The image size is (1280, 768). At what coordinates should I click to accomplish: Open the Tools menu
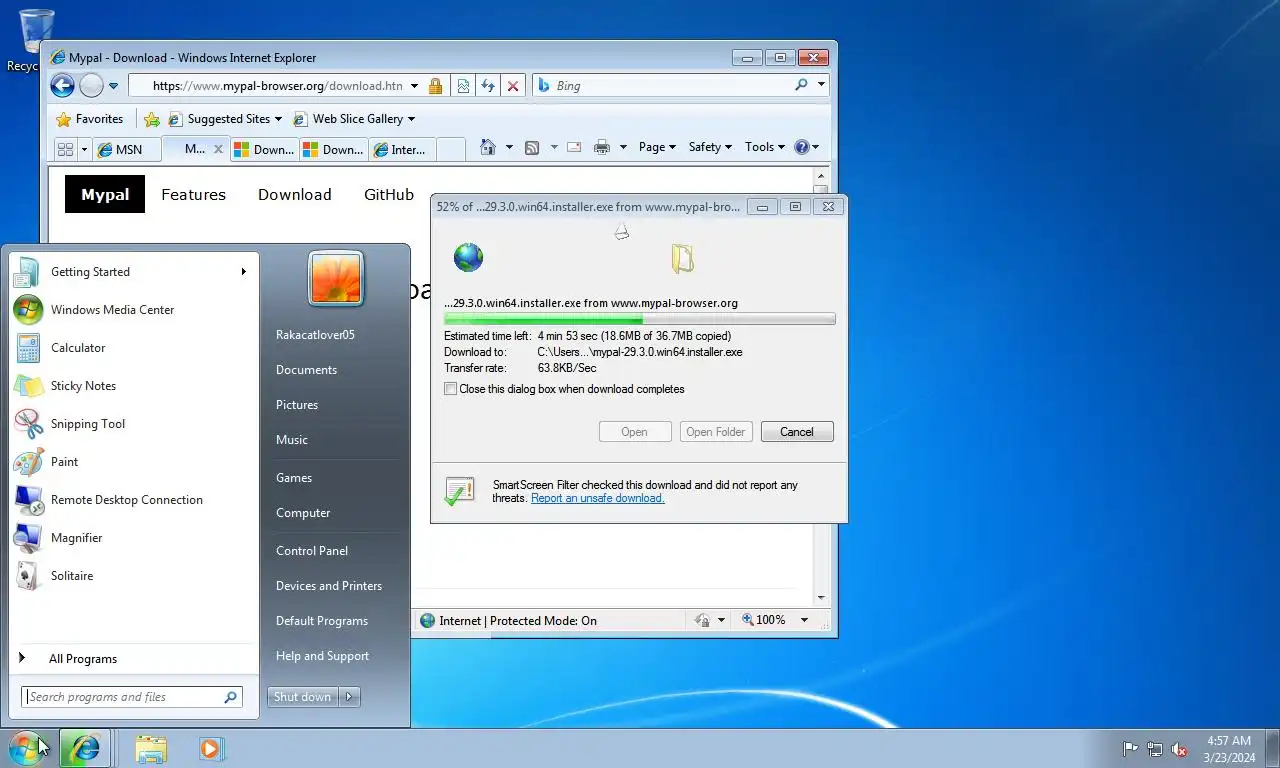(x=765, y=147)
